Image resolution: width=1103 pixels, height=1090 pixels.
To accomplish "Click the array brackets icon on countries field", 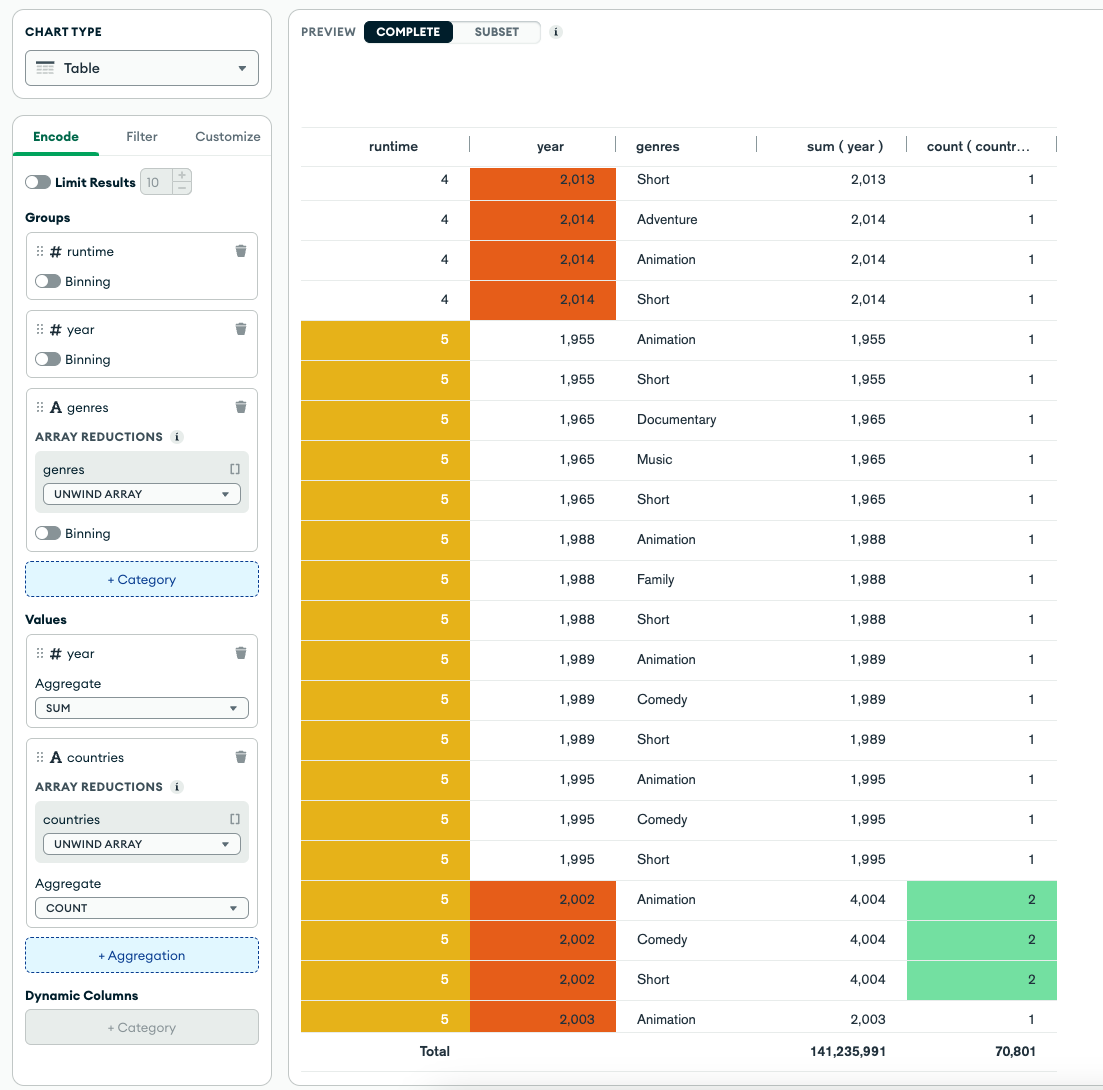I will pos(236,818).
